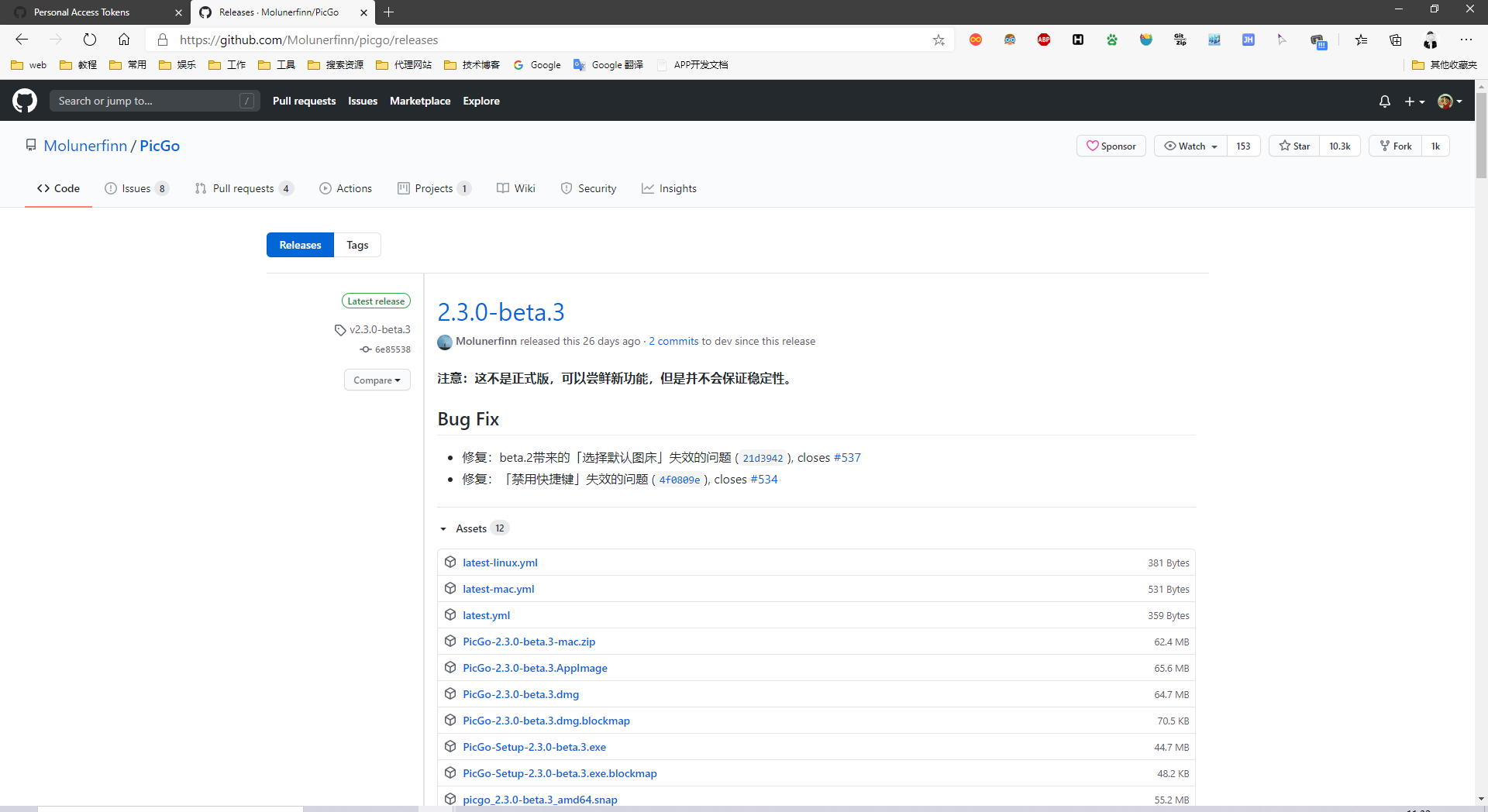This screenshot has height=812, width=1488.
Task: Open the user avatar menu
Action: (1450, 101)
